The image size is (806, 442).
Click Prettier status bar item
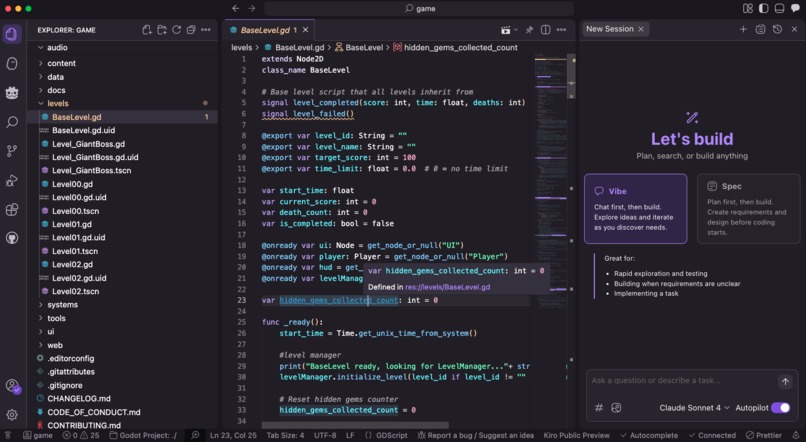click(x=764, y=435)
